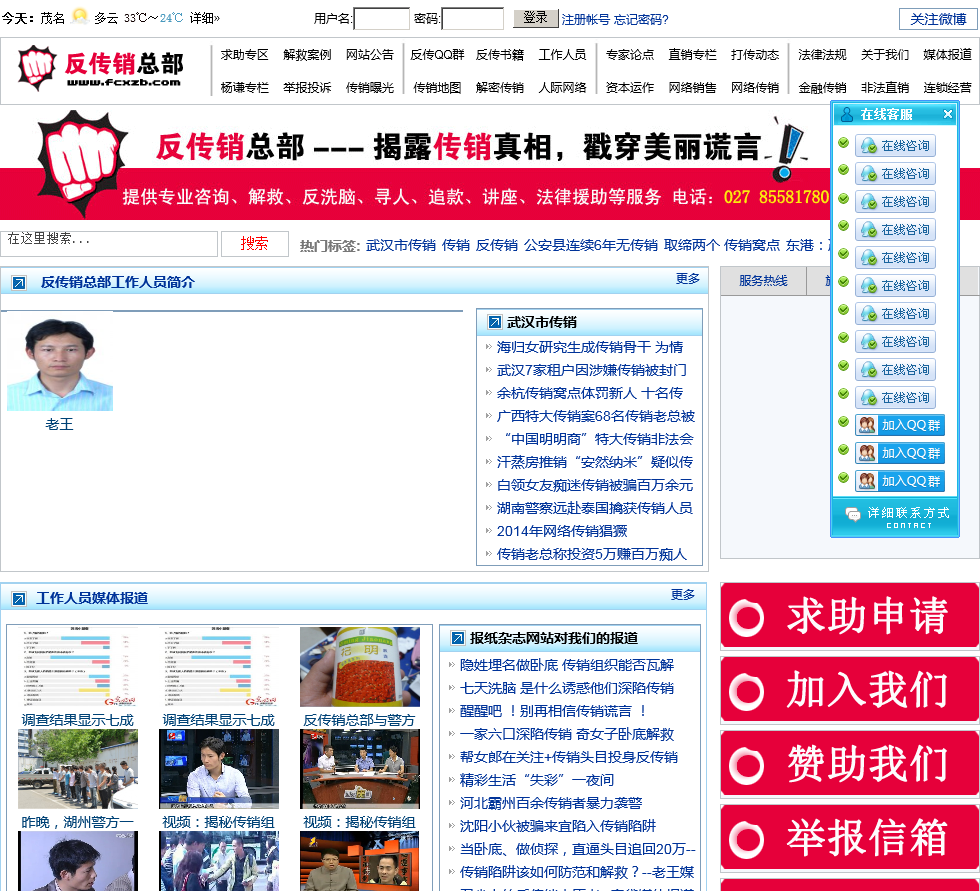Click the arrow icon beside 工作人员媒体报道
Viewport: 980px width, 891px height.
coord(19,599)
